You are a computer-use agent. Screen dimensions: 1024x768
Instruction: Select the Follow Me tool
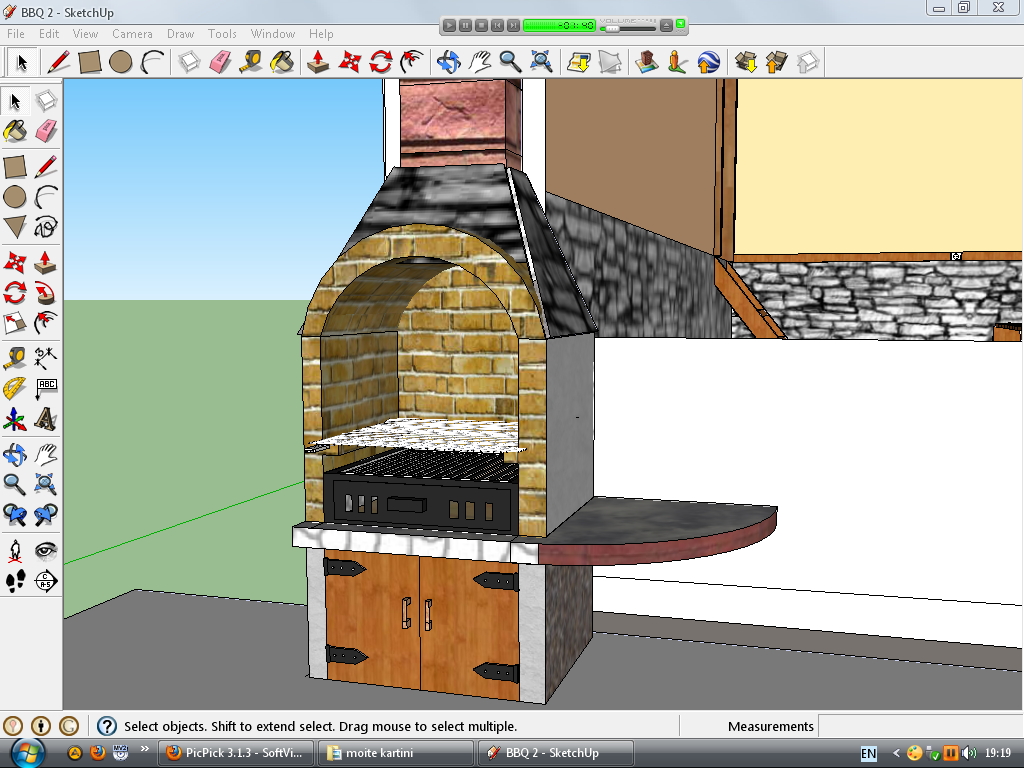[45, 293]
